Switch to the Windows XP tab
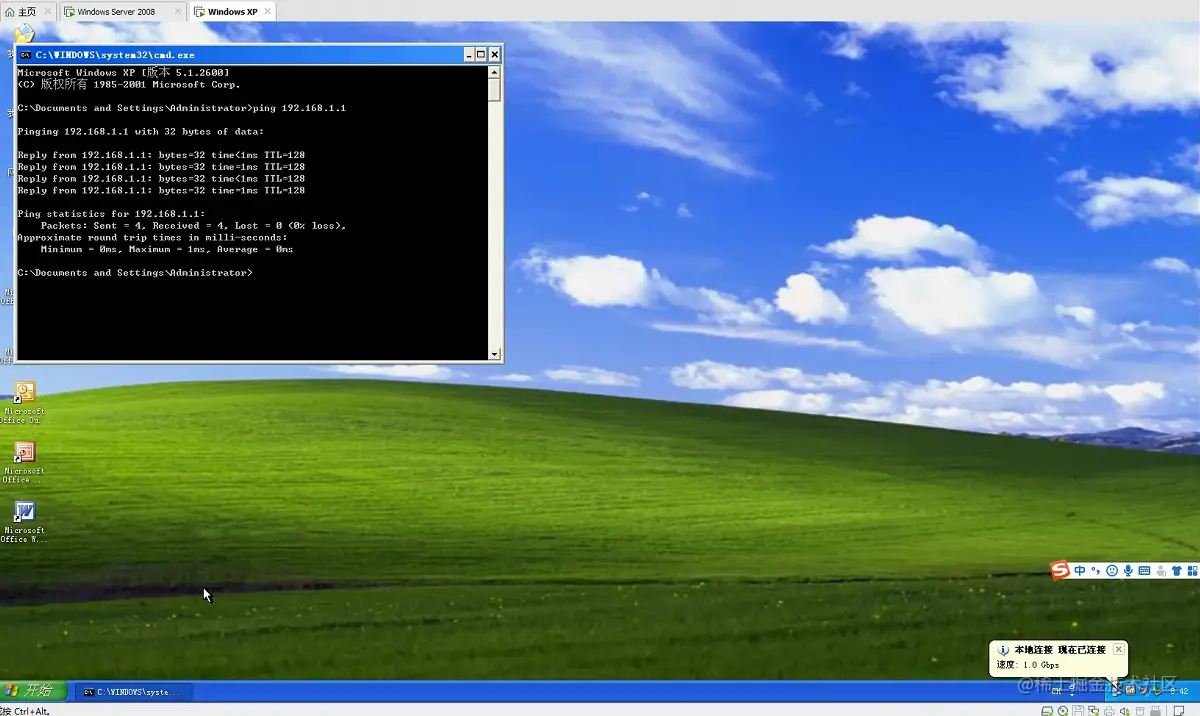The image size is (1200, 716). click(x=233, y=12)
